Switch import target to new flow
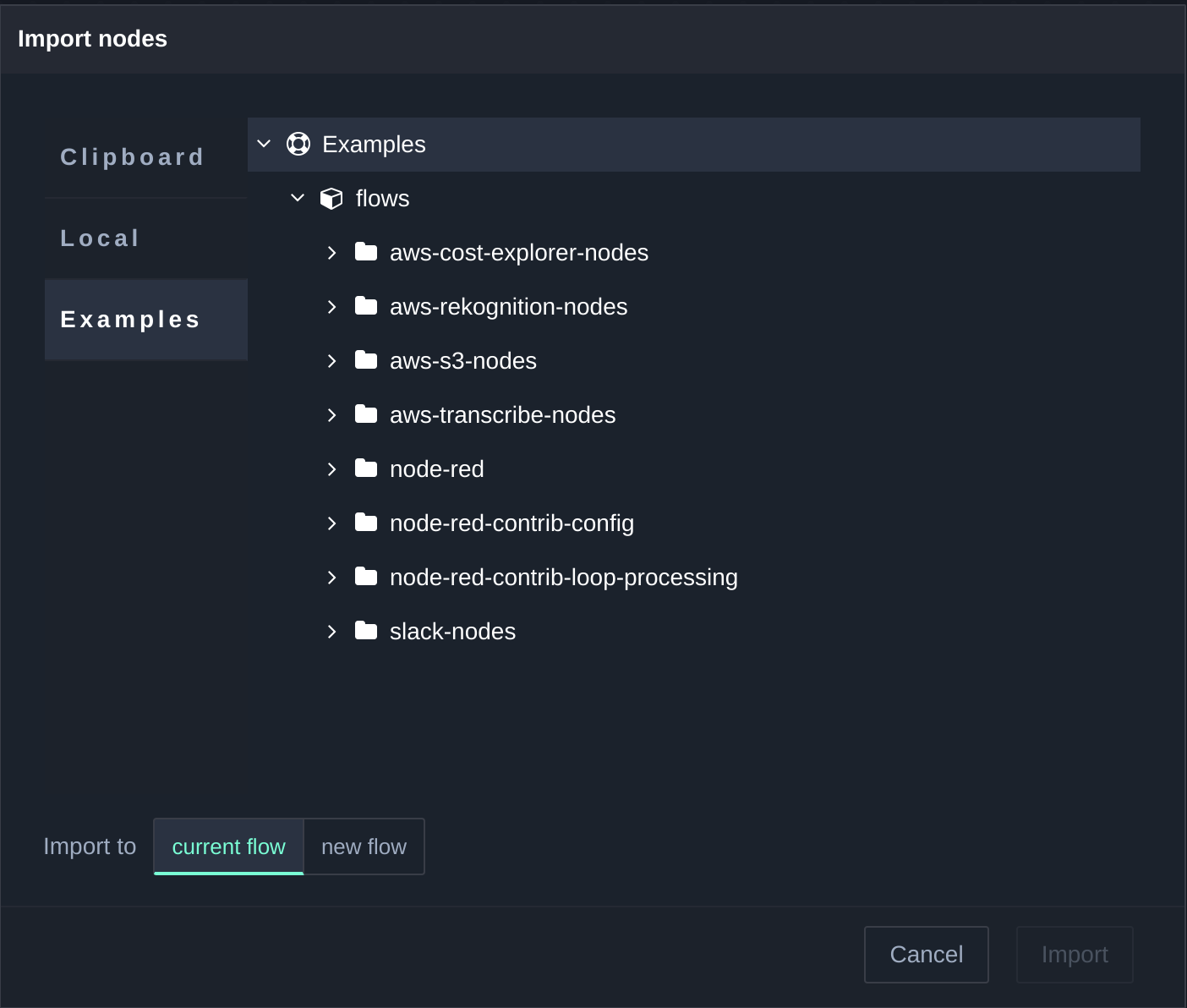The width and height of the screenshot is (1187, 1008). 364,846
